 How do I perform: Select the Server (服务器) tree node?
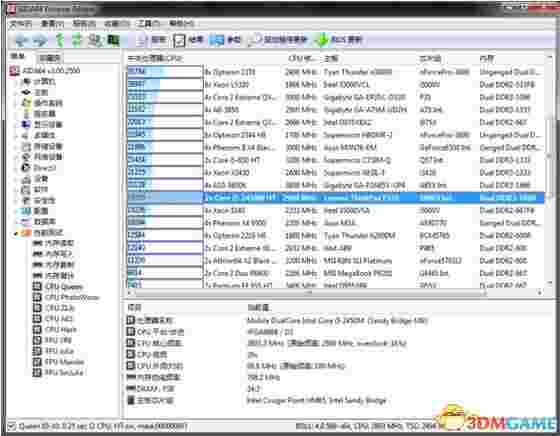(39, 114)
